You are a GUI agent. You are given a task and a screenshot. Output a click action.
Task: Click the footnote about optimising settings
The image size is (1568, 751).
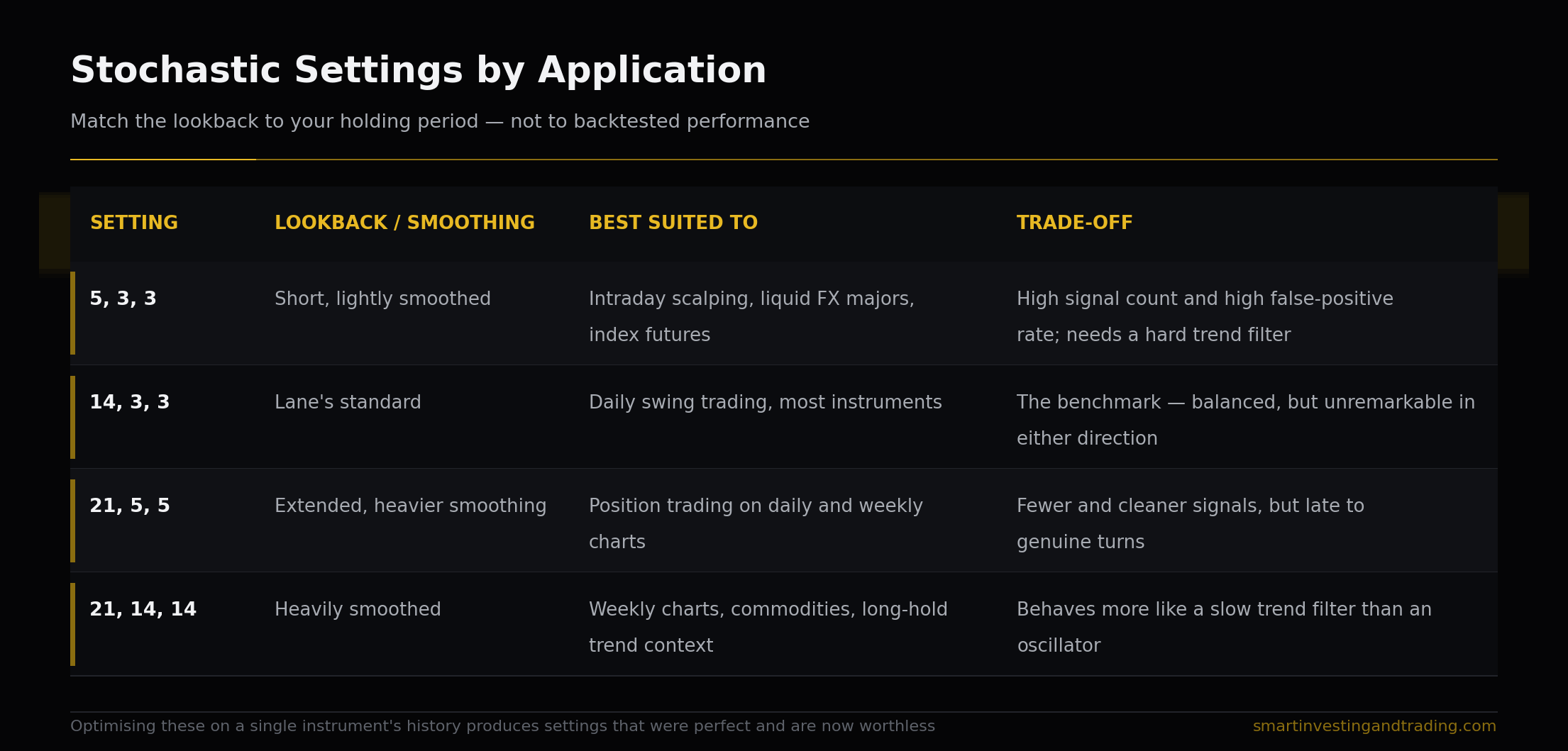tap(502, 727)
